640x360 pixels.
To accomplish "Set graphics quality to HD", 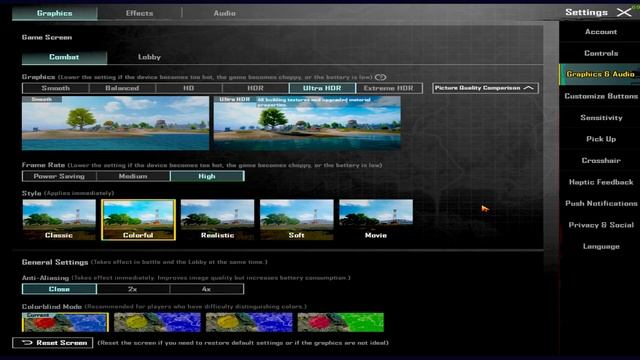I will pyautogui.click(x=189, y=88).
